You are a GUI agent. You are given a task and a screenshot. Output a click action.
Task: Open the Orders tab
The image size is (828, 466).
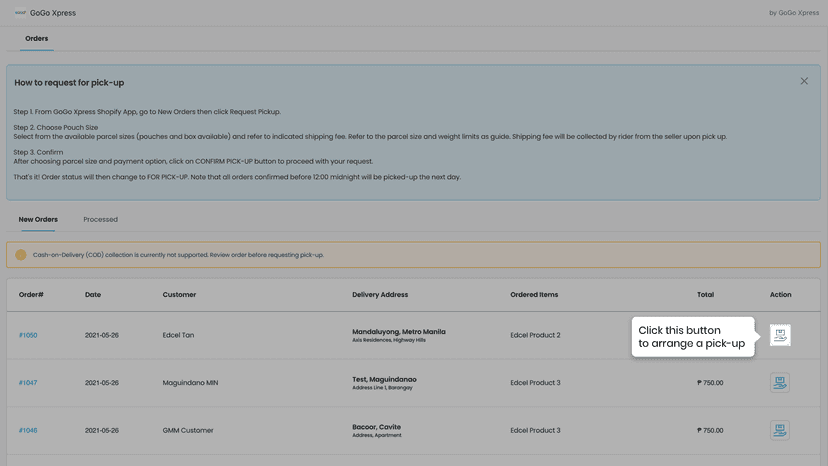(x=36, y=39)
